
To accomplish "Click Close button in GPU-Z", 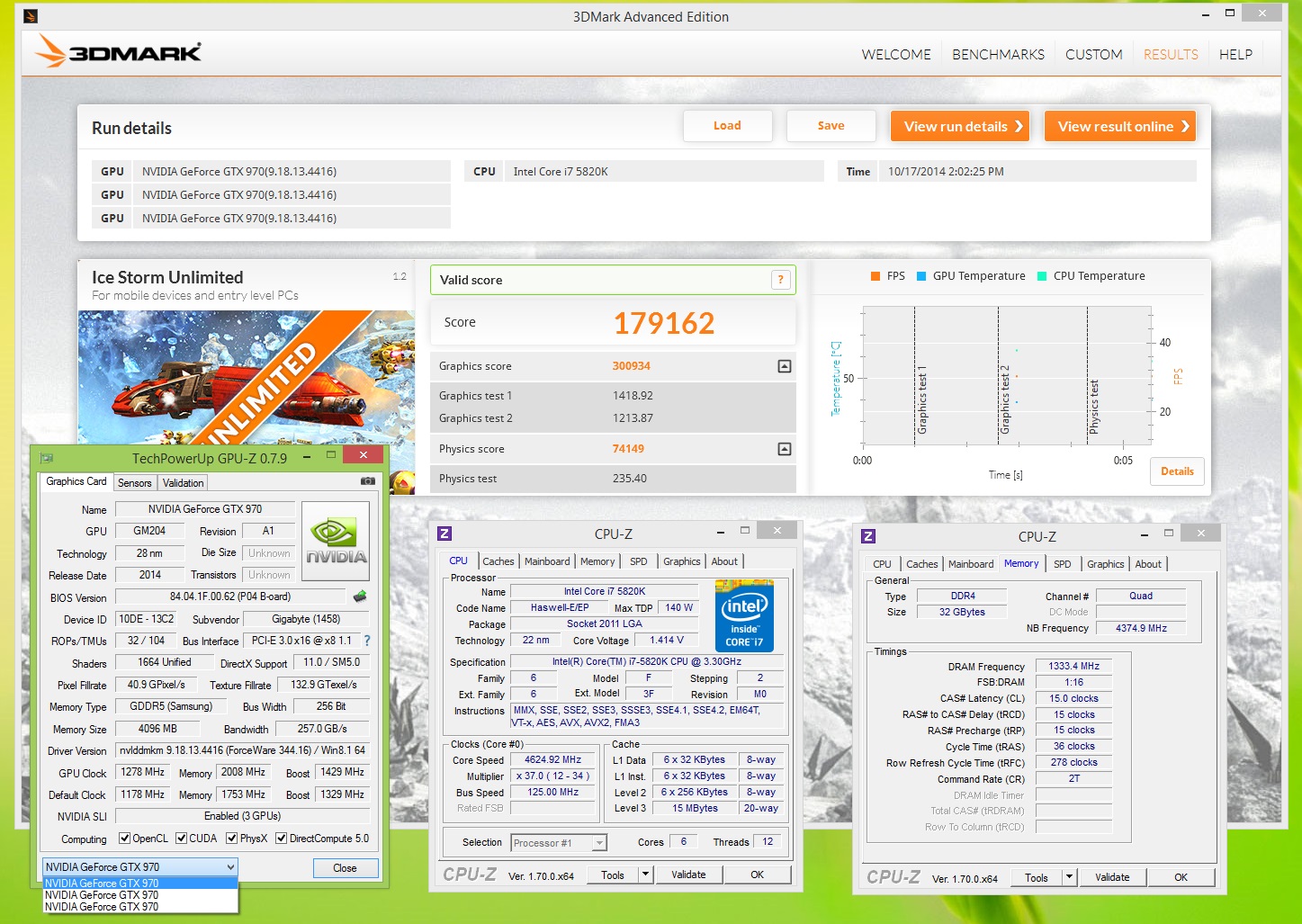I will point(346,868).
